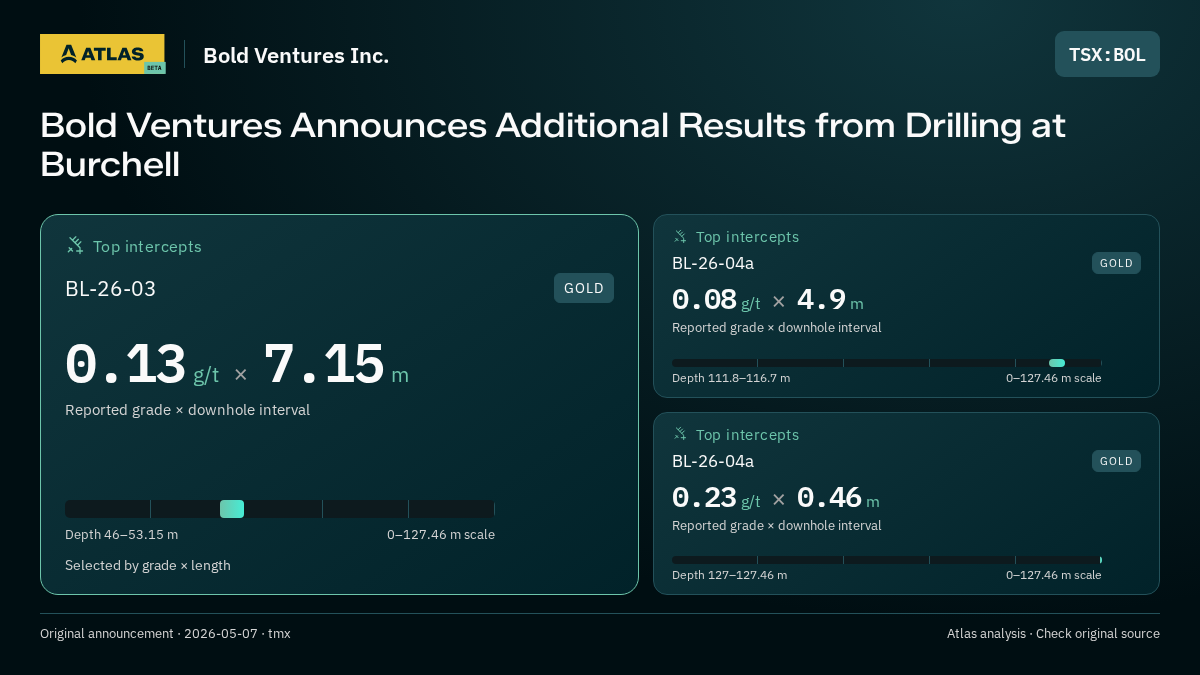Click 'Atlas analysis · Check original source' footer

click(x=1053, y=633)
